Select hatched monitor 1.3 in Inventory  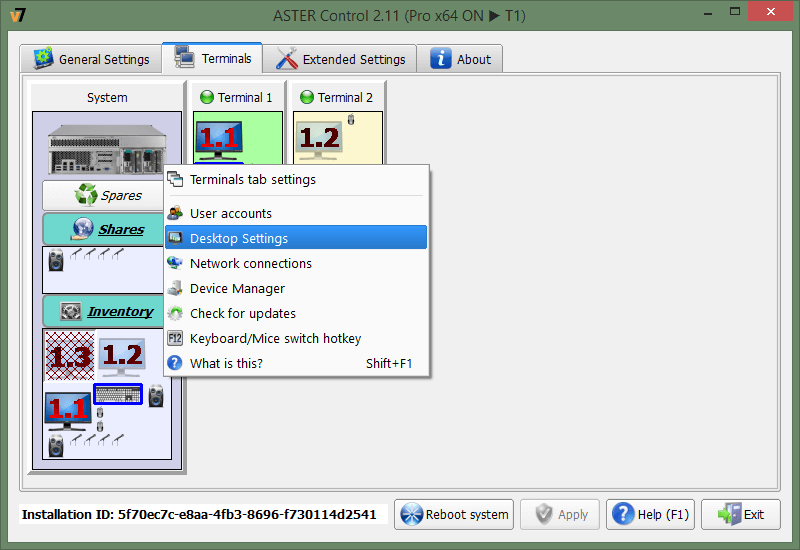point(70,356)
